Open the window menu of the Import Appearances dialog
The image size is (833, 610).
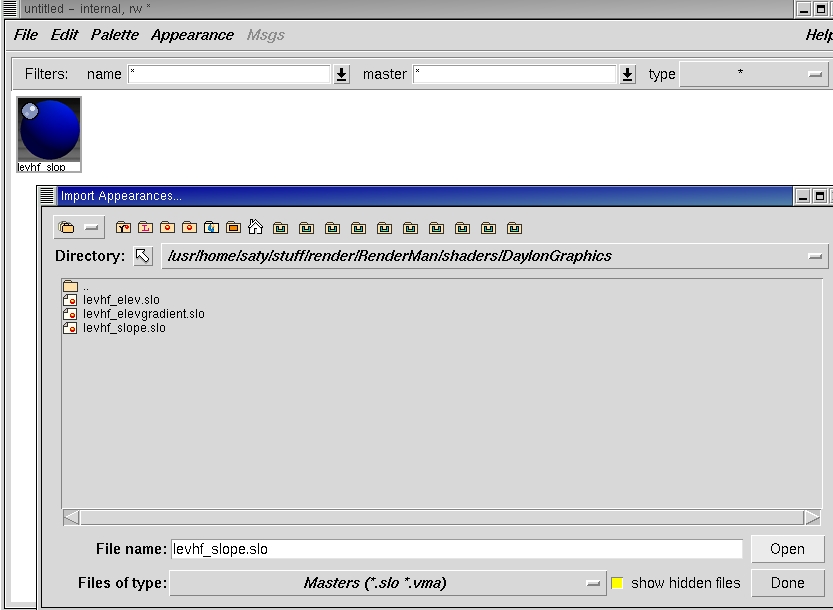[47, 196]
